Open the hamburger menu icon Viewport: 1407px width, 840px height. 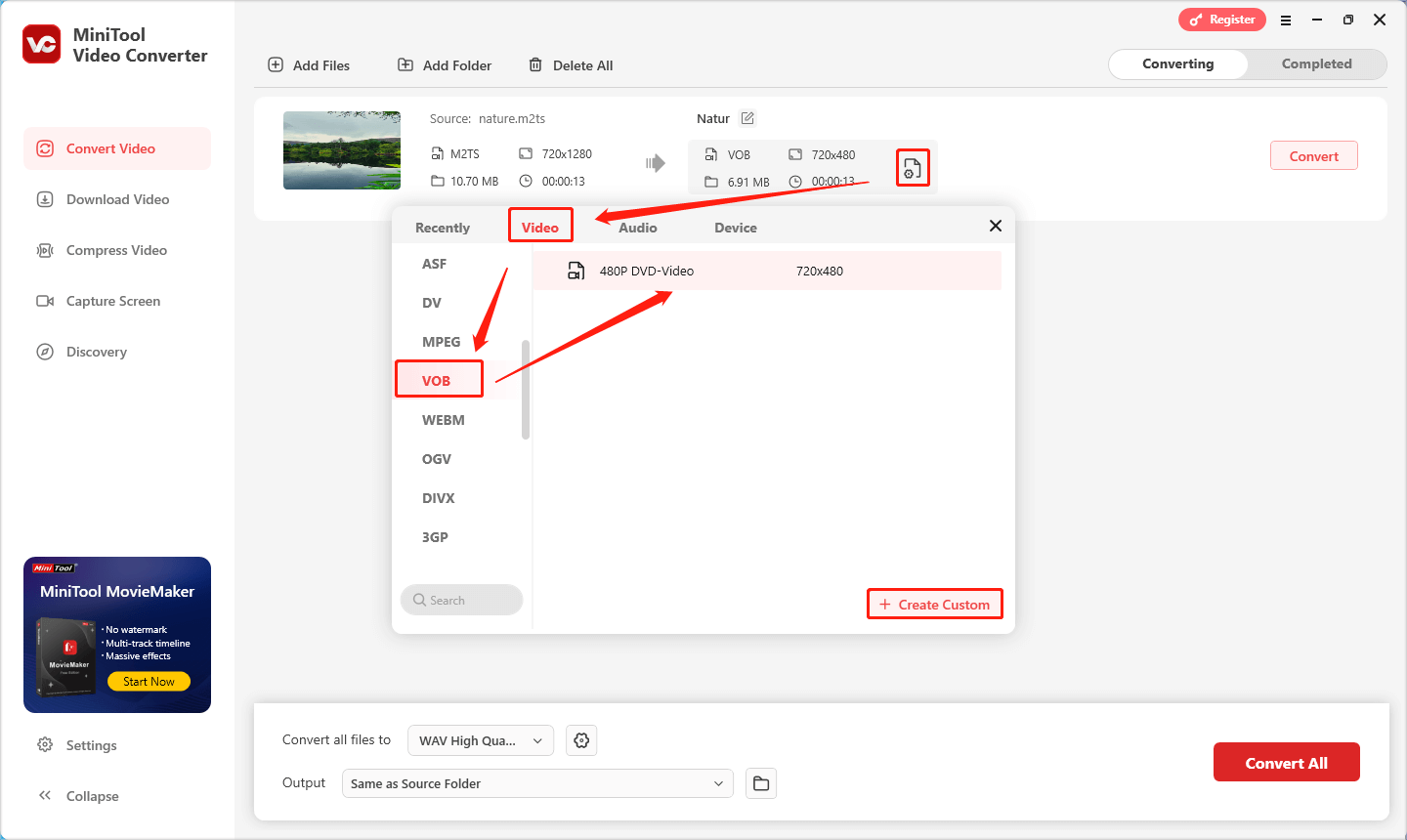click(1286, 20)
